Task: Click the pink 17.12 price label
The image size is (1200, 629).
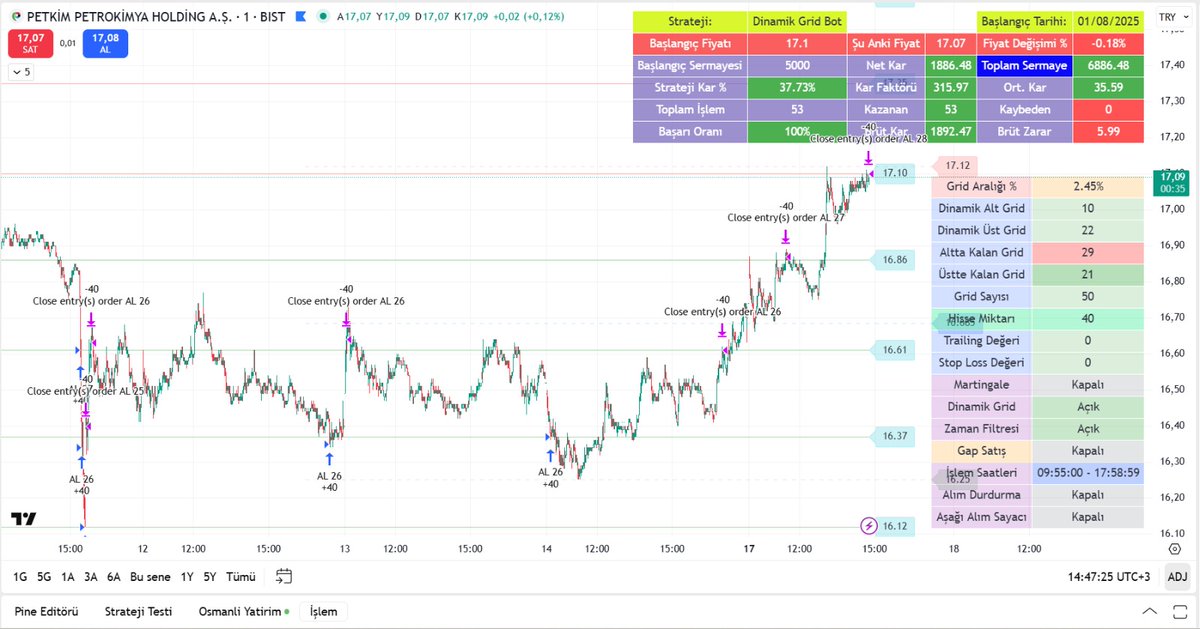Action: [x=957, y=165]
